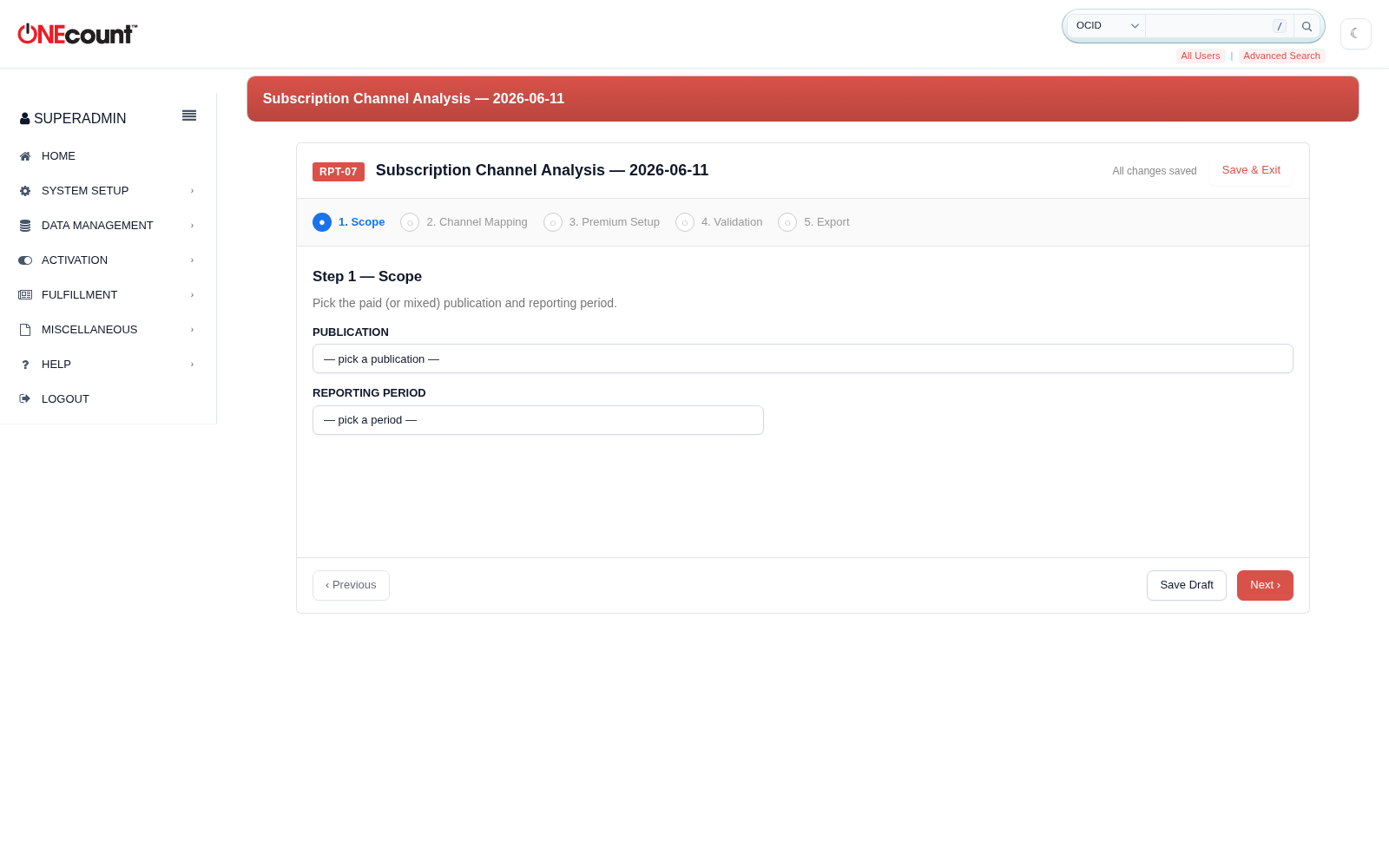This screenshot has width=1389, height=868.
Task: Click the Previous button
Action: click(x=351, y=585)
